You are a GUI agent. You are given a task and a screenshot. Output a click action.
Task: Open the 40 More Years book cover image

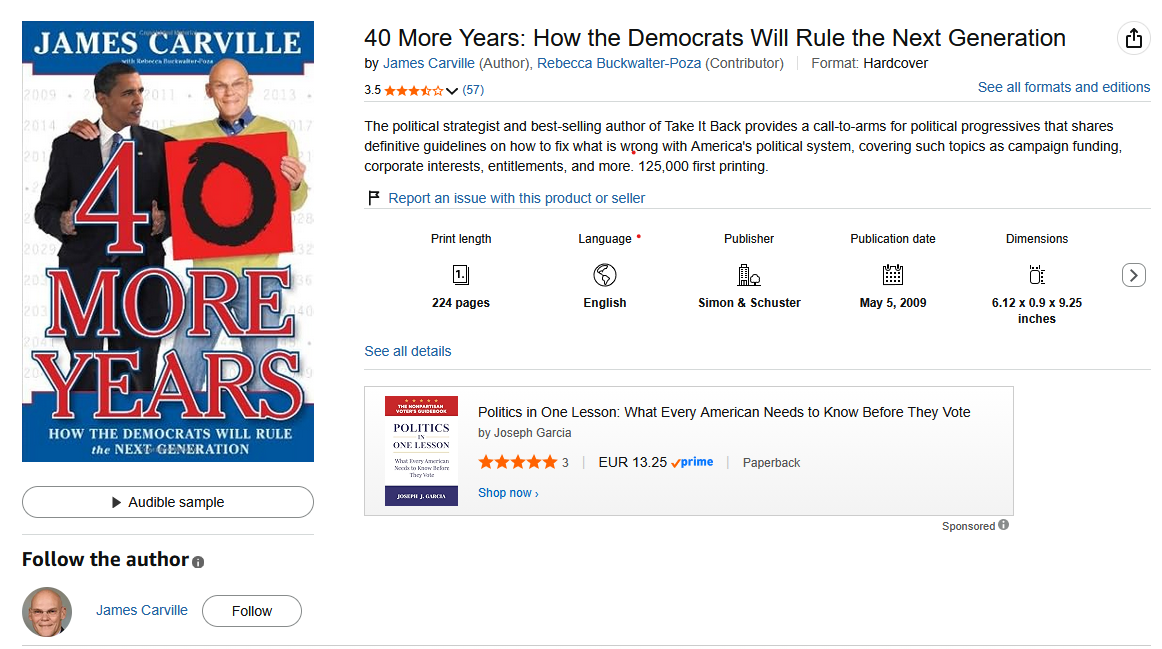pyautogui.click(x=167, y=242)
